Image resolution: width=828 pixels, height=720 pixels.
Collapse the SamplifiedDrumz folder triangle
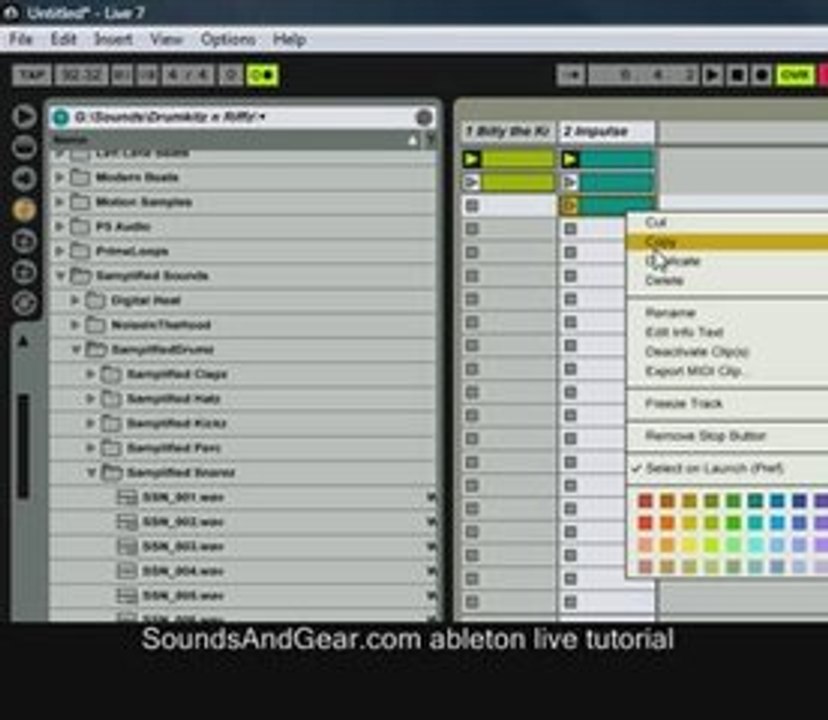click(76, 349)
